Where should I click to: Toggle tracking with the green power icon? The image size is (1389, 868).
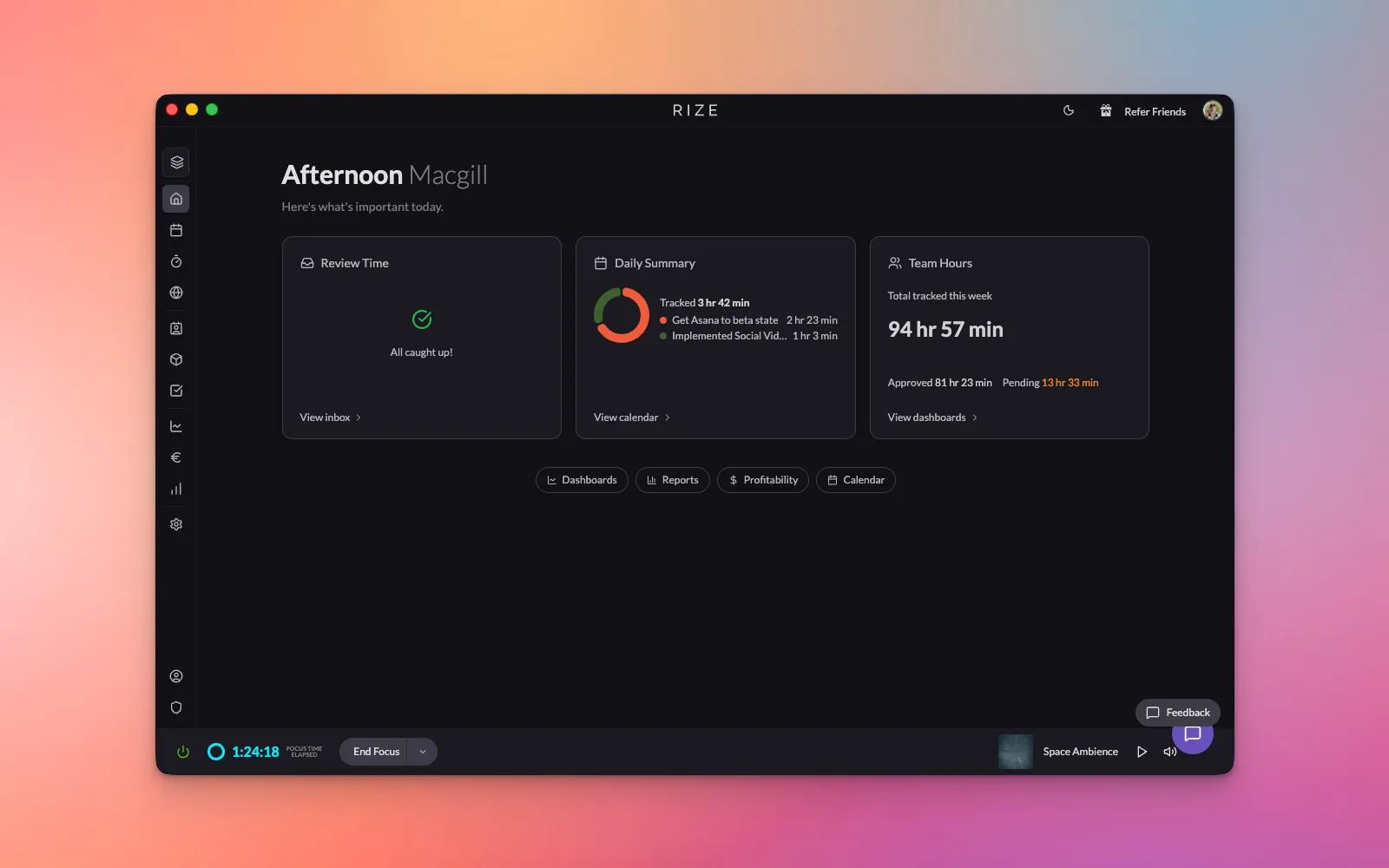tap(183, 752)
